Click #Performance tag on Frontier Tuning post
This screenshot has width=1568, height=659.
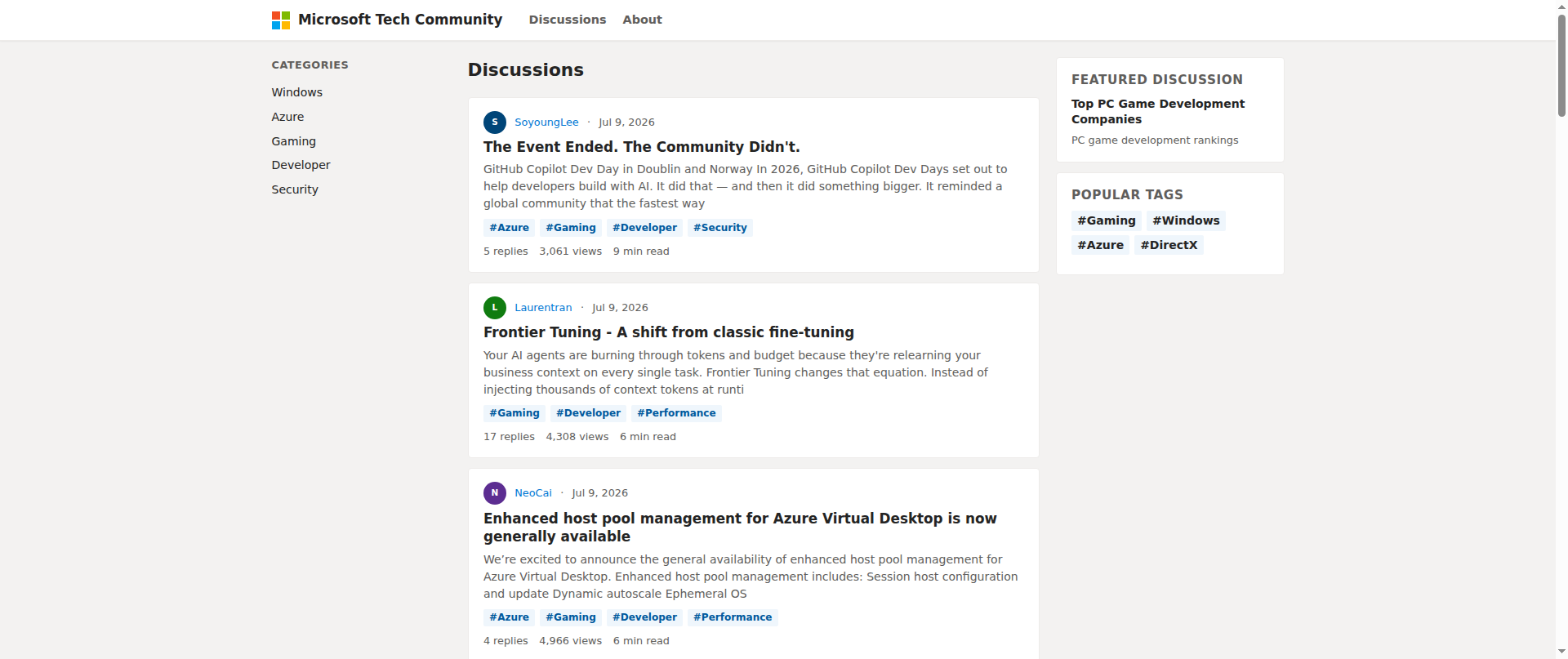[x=677, y=413]
